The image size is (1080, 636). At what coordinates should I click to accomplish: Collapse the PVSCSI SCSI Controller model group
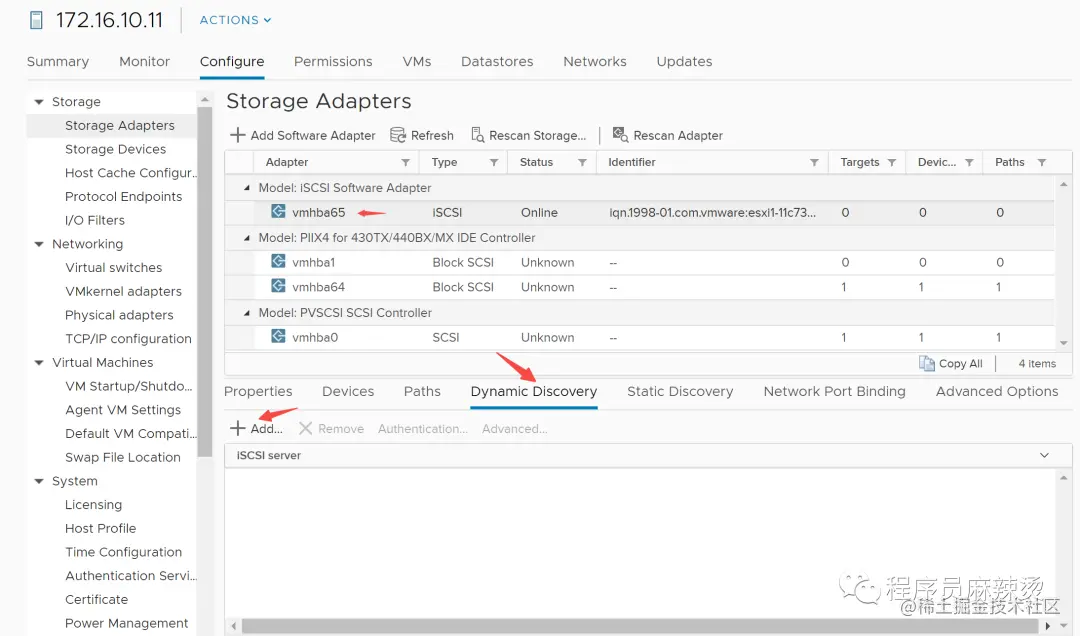coord(247,313)
